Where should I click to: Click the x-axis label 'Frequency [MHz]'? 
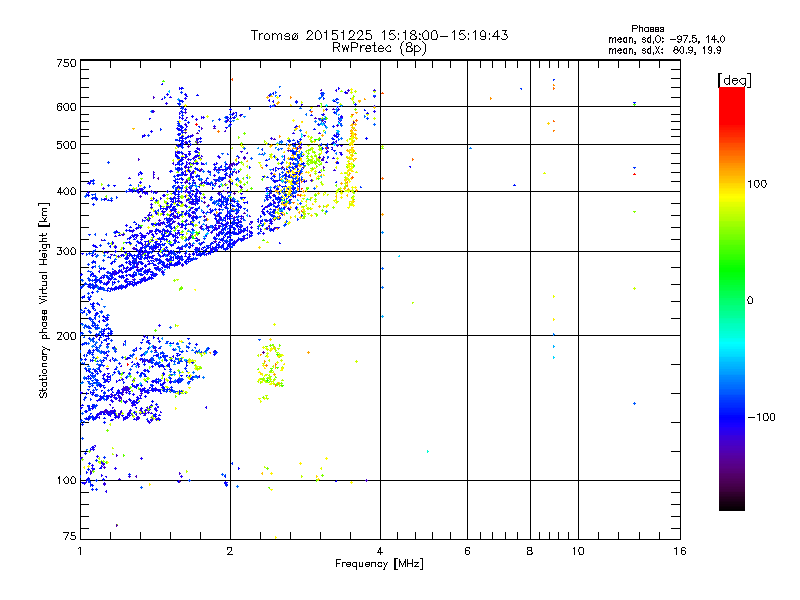tap(379, 564)
